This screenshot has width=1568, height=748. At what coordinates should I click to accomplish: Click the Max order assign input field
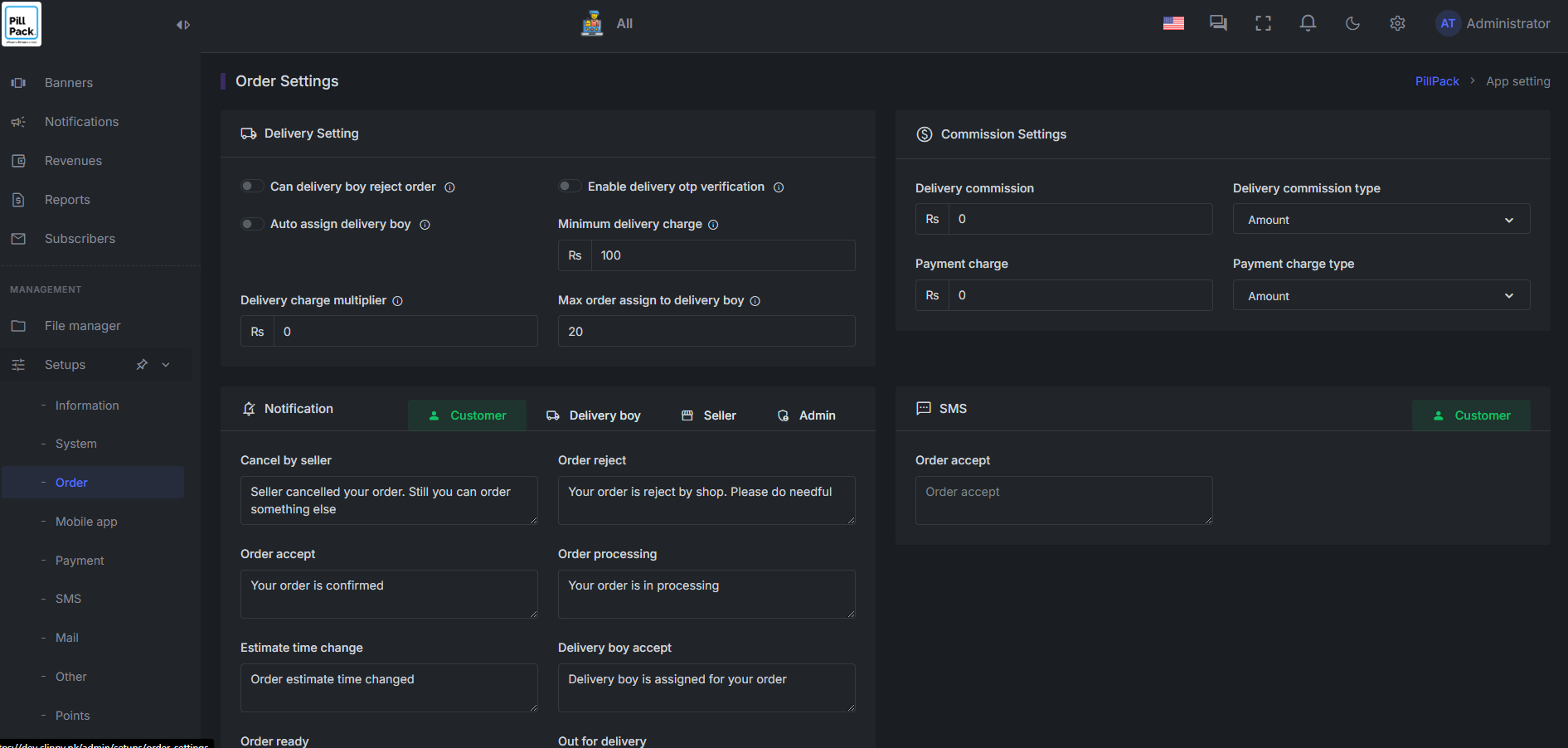click(x=706, y=332)
